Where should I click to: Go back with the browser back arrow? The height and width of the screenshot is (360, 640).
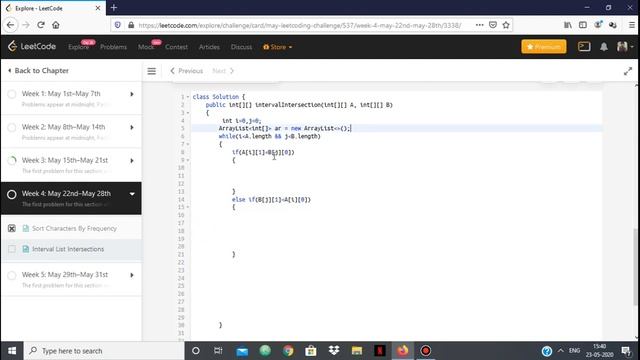point(11,25)
